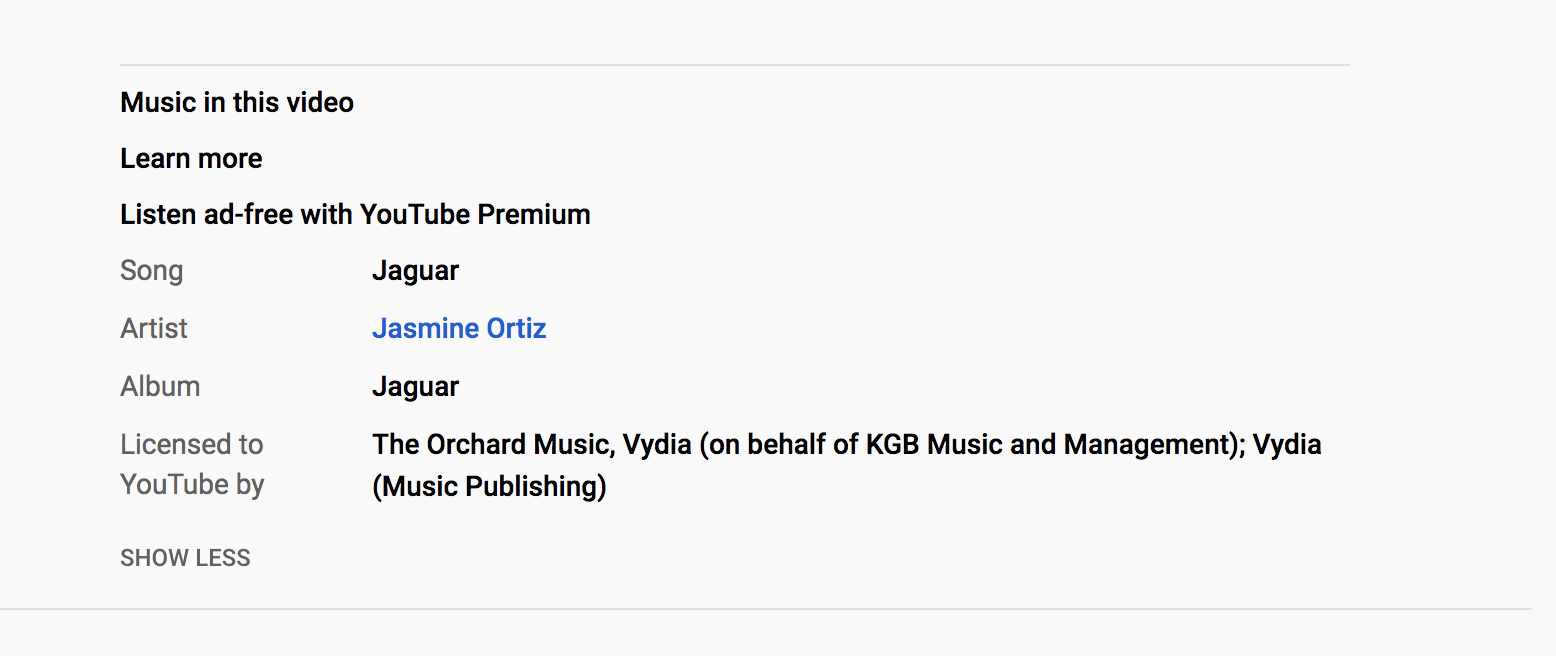
Task: Click the words on behalf of
Action: click(780, 444)
